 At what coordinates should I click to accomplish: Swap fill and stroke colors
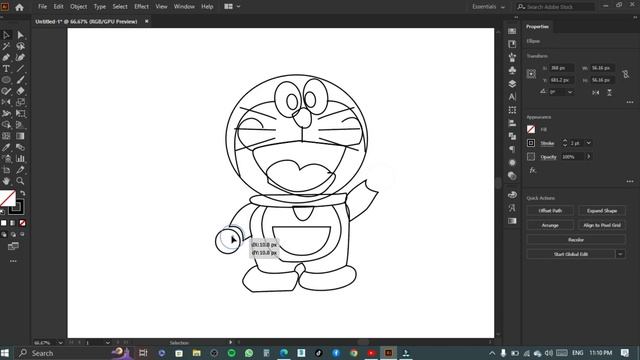22,193
